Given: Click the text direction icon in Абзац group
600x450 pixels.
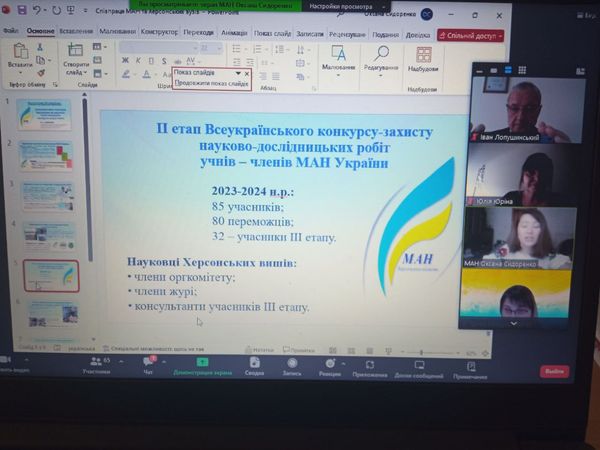Looking at the screenshot, I should (300, 49).
